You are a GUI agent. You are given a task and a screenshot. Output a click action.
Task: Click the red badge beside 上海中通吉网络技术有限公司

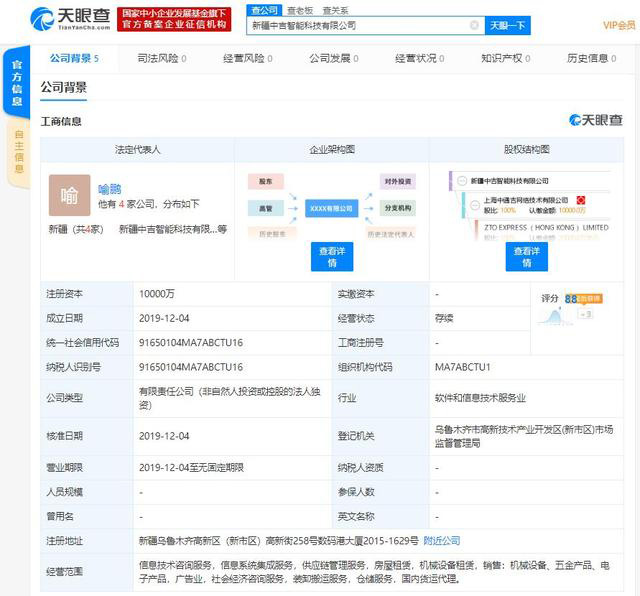pyautogui.click(x=581, y=200)
